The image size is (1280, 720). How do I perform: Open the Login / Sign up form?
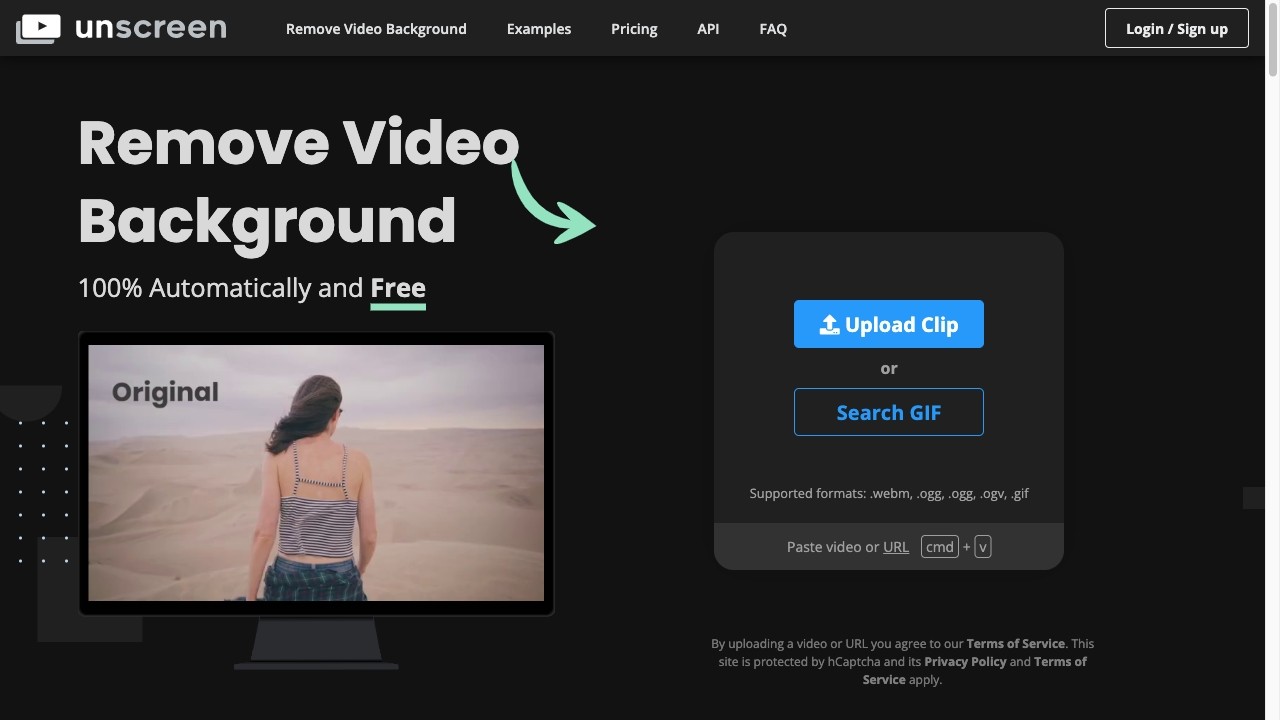pos(1176,28)
